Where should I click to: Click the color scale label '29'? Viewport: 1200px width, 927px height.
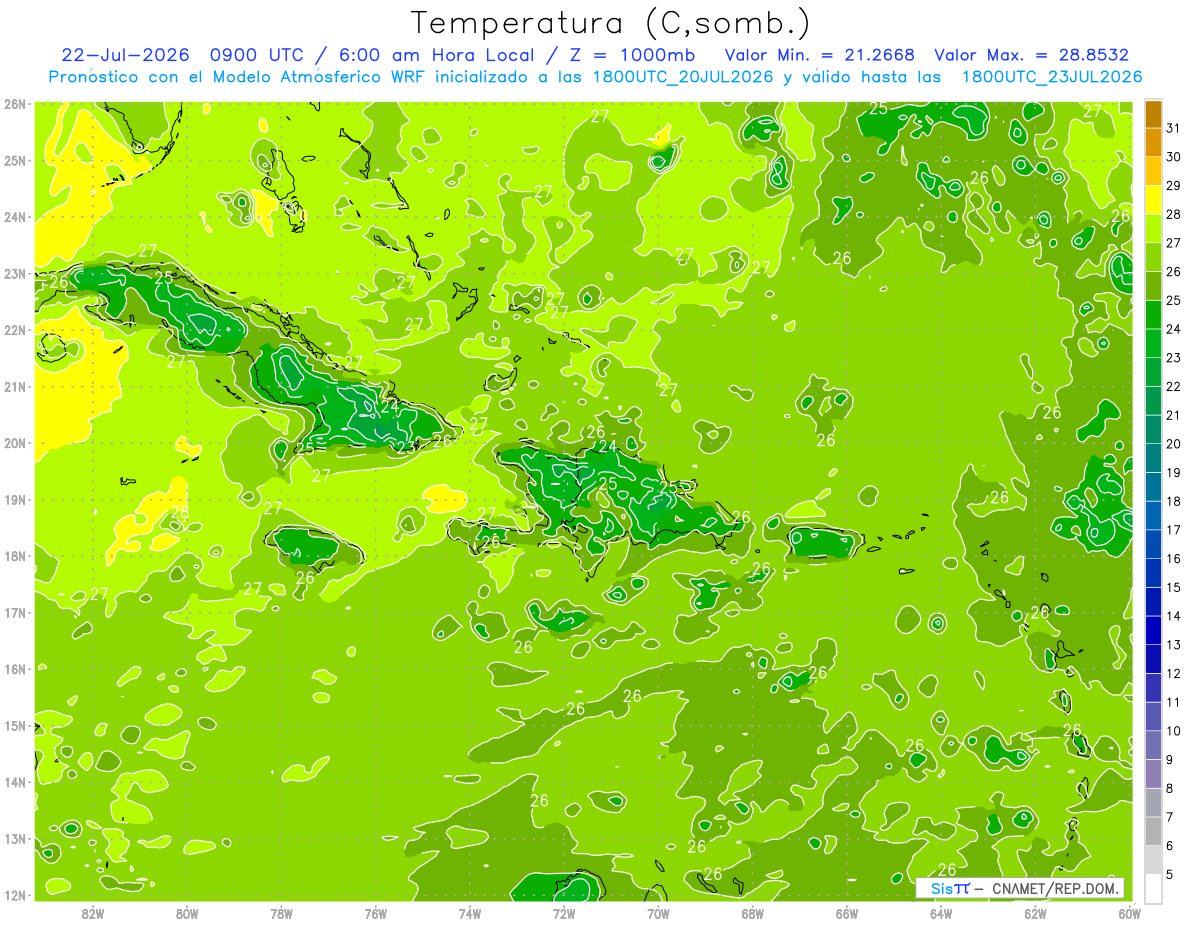1174,185
